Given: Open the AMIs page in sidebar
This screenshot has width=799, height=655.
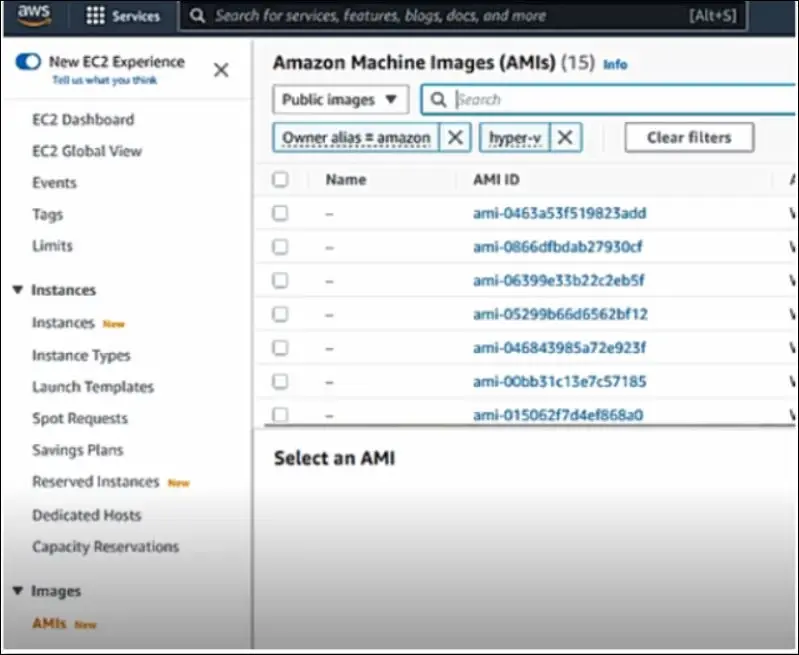Looking at the screenshot, I should pos(49,623).
